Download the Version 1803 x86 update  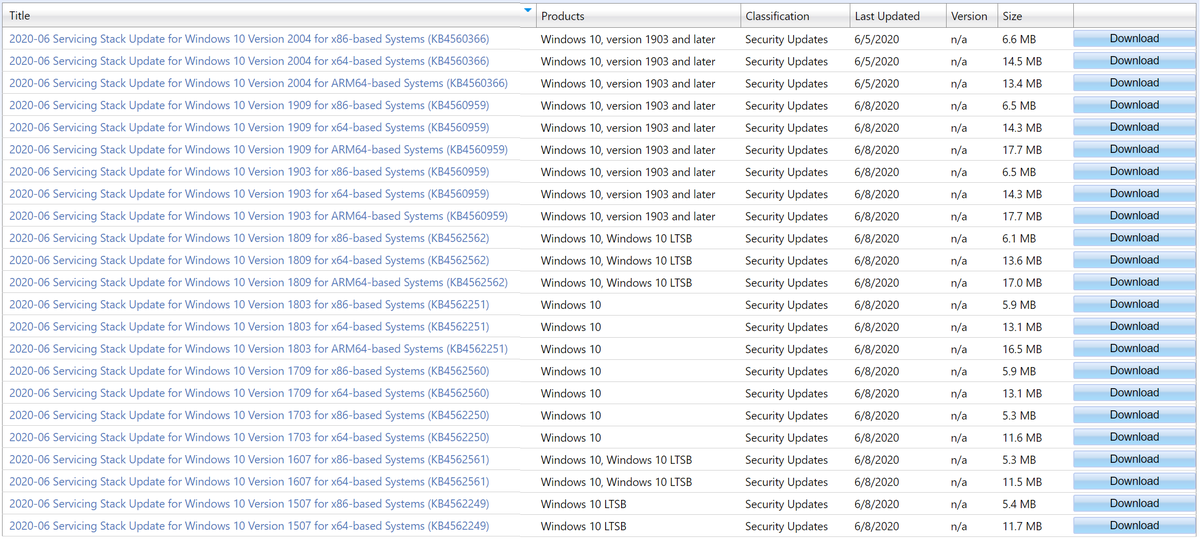click(1134, 304)
